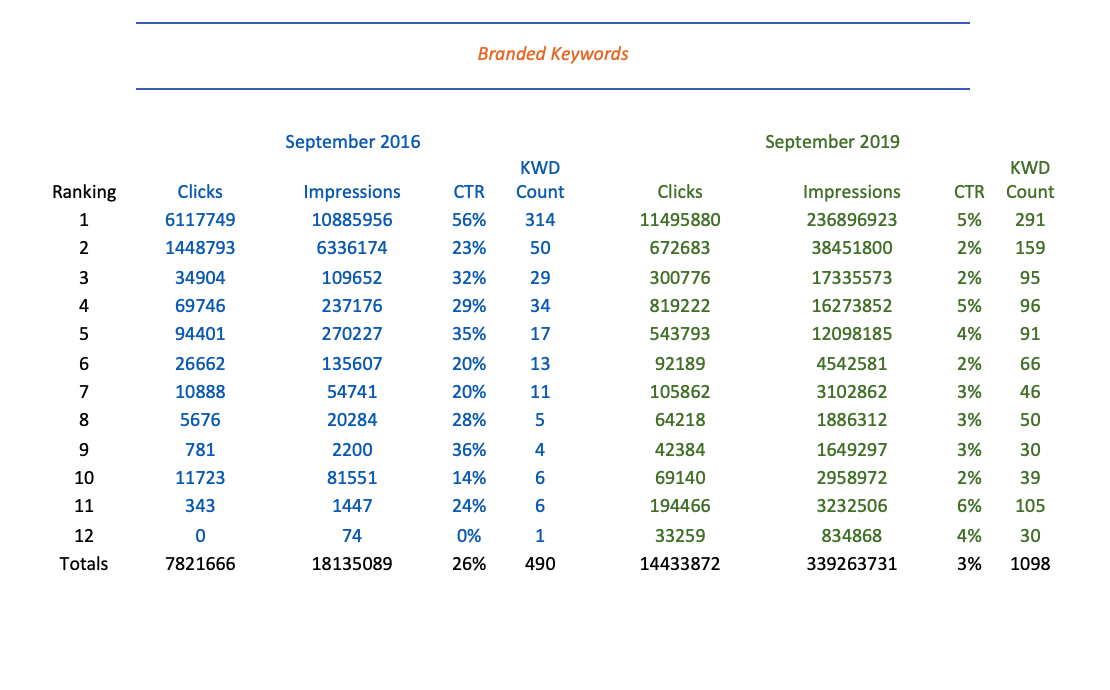Click clicks value 26662

[x=200, y=364]
